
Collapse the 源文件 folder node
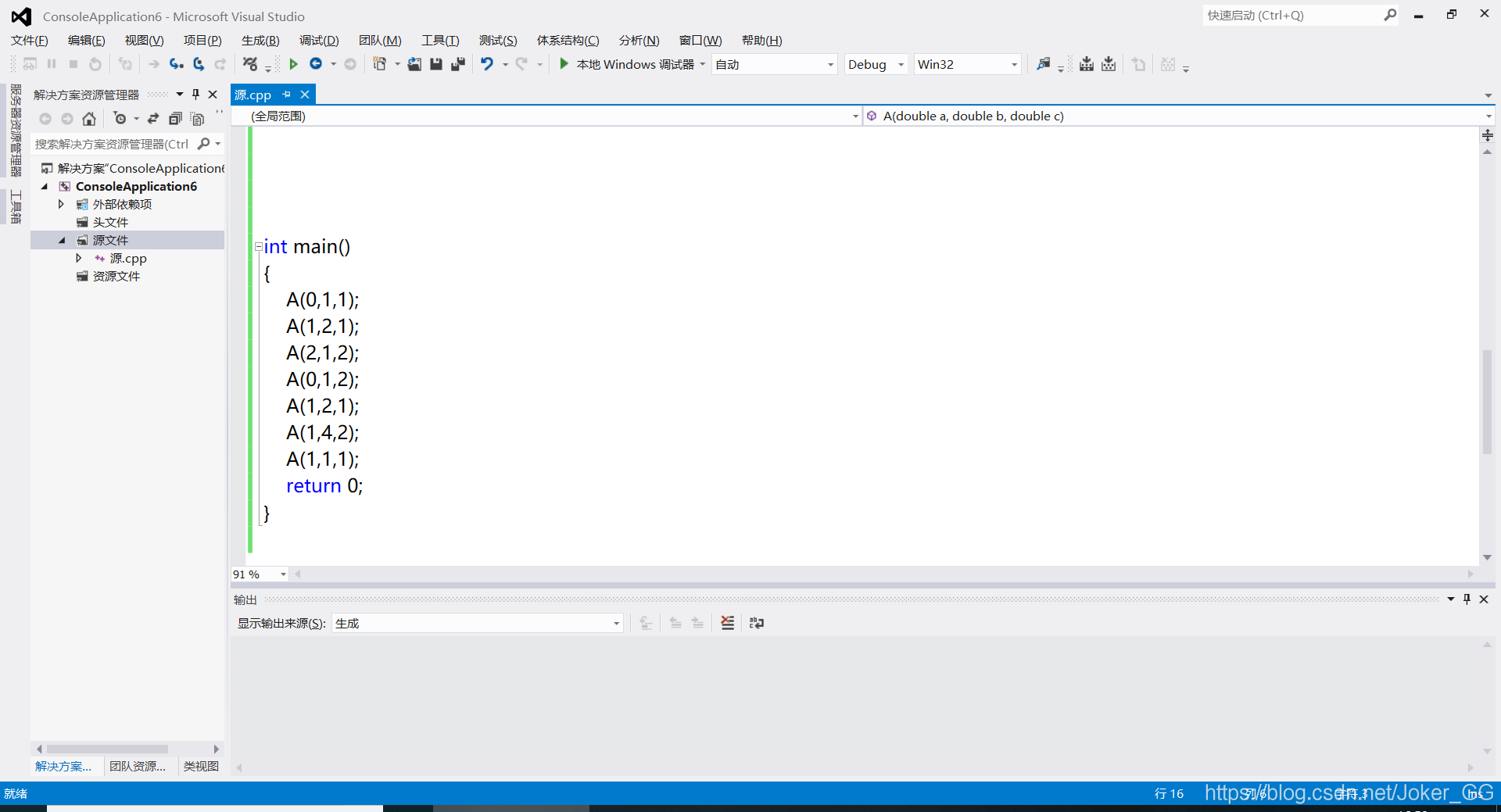(x=62, y=240)
